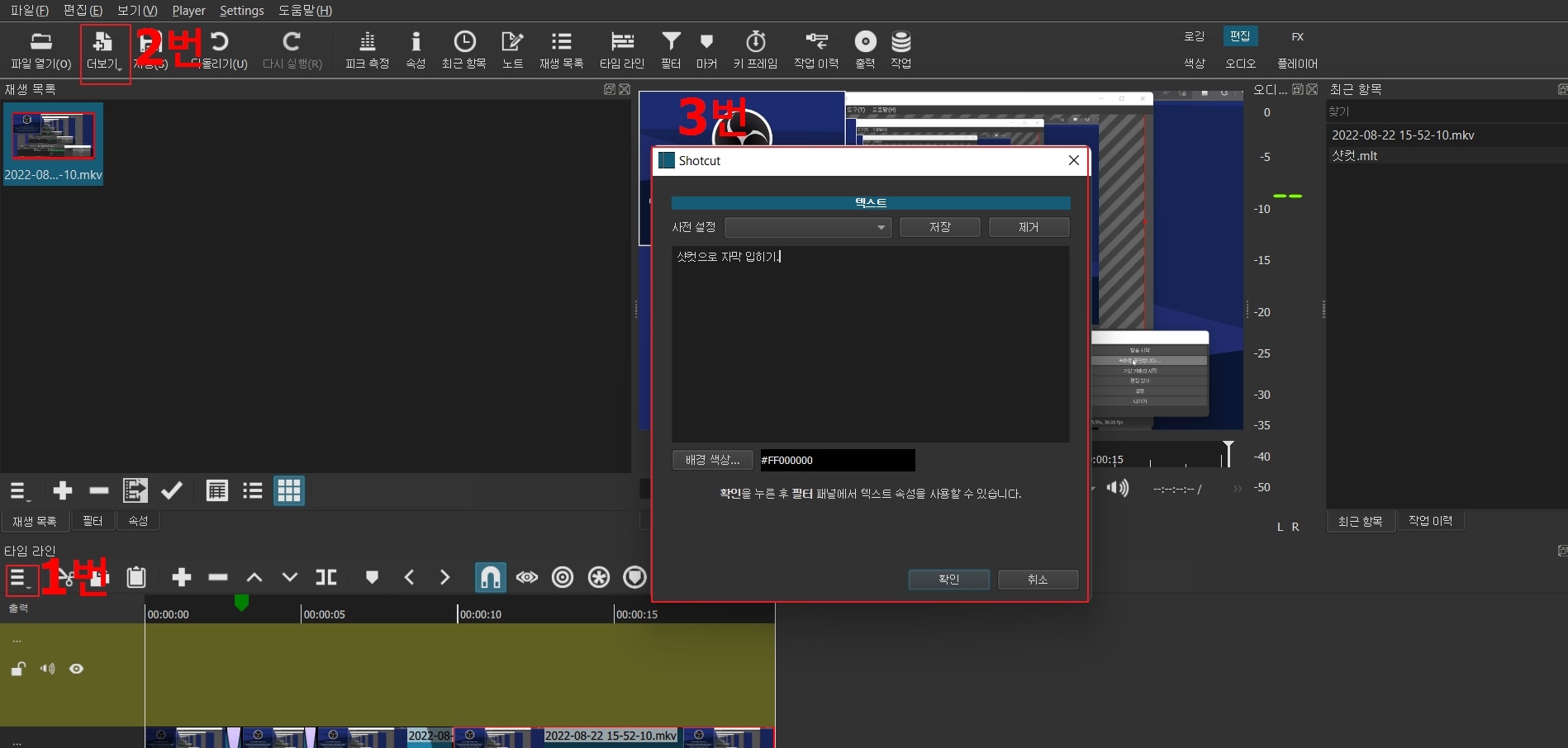
Task: Switch to the 편집 editing layout
Action: click(x=1240, y=36)
